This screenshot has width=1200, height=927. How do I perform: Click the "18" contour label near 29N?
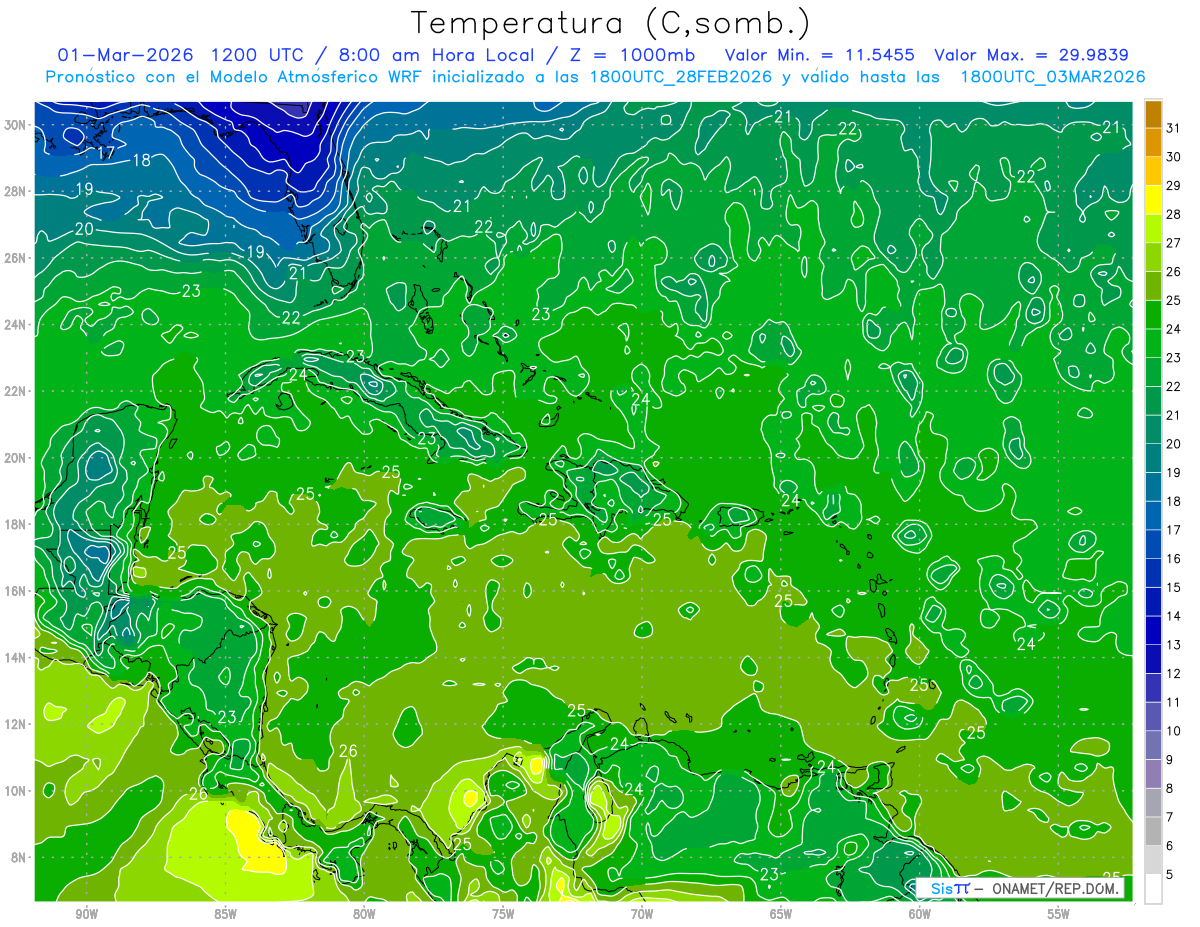point(141,160)
